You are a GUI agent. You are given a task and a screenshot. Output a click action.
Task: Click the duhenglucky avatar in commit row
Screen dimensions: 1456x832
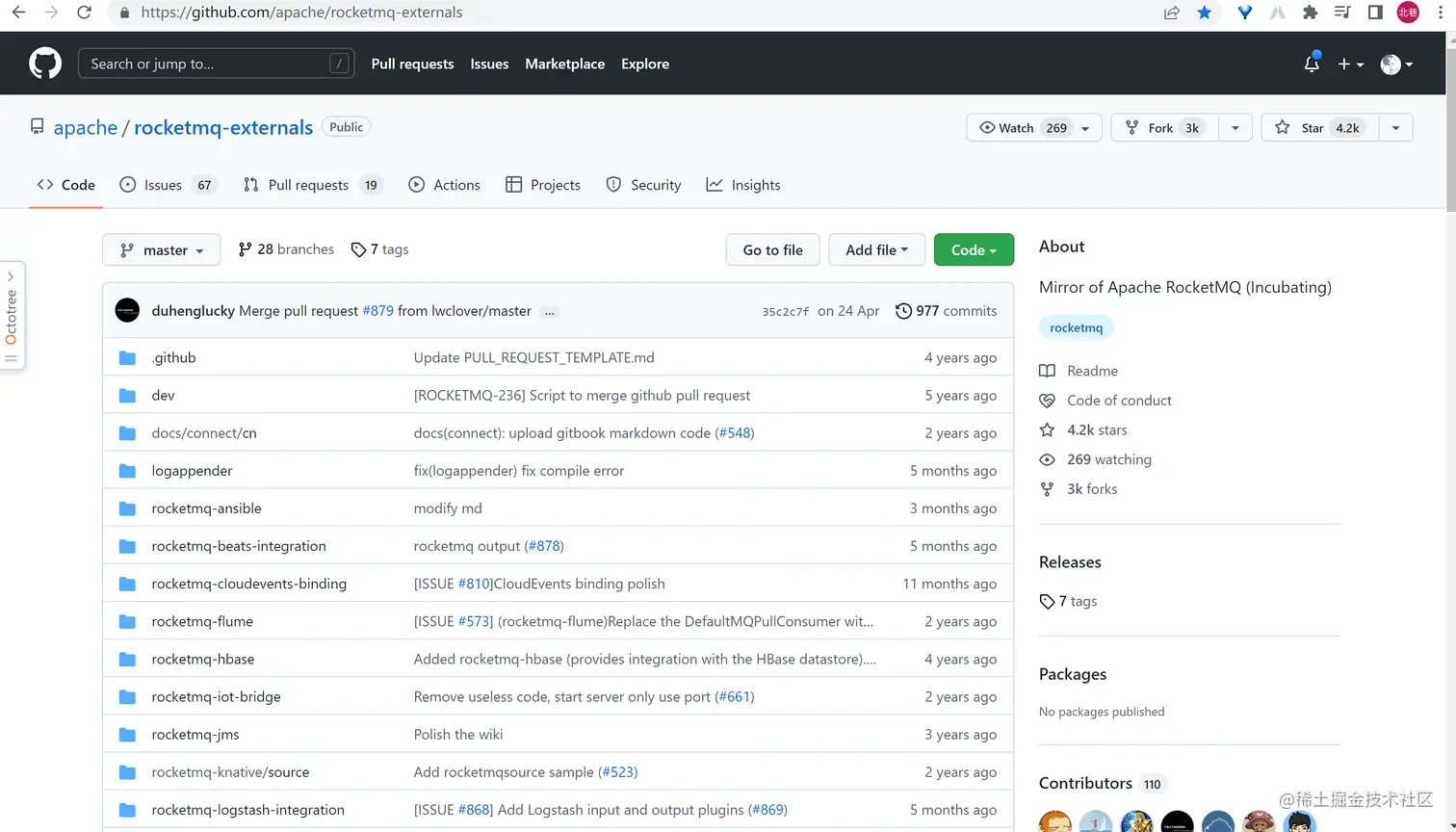point(127,310)
